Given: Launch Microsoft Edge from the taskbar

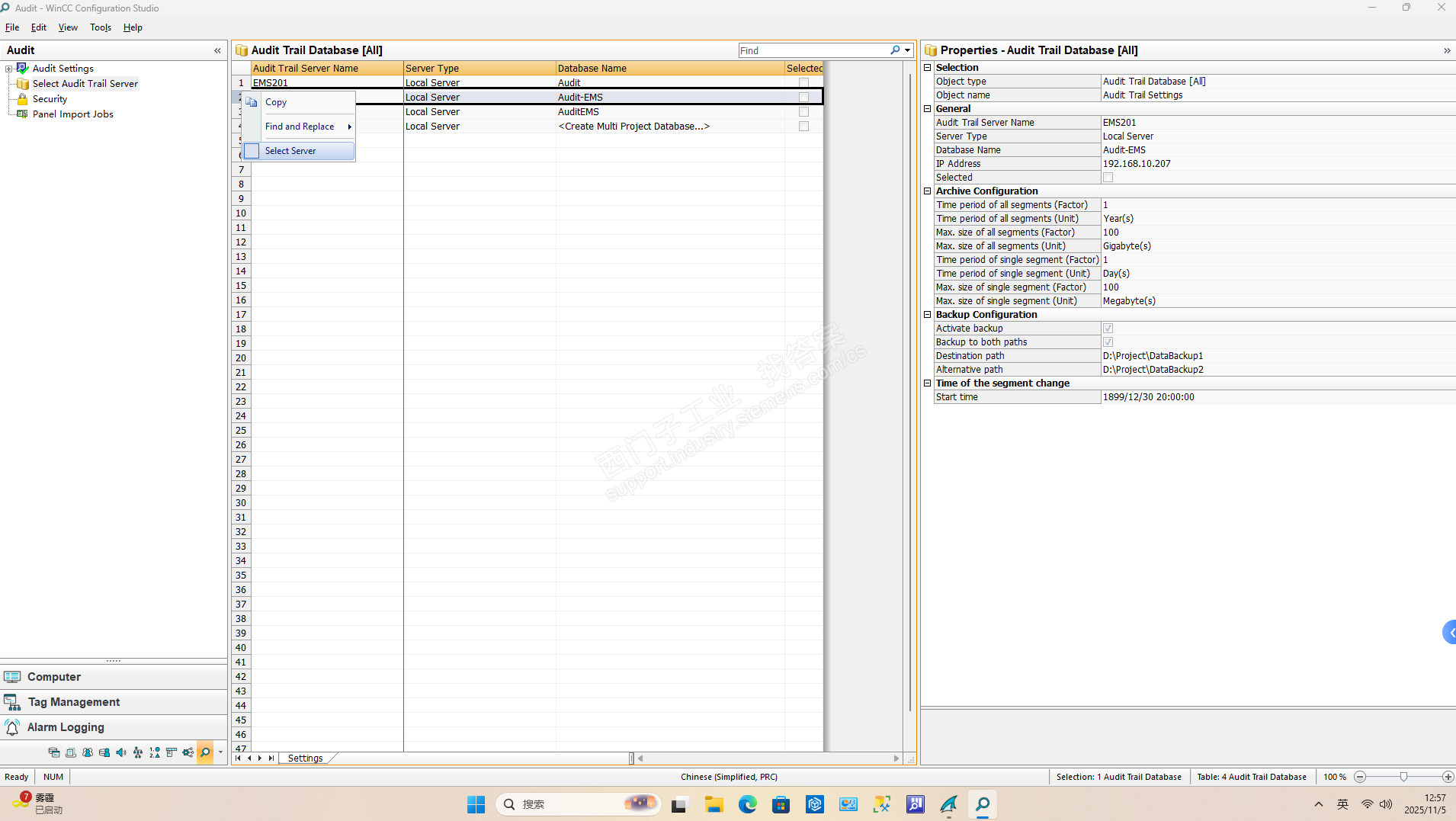Looking at the screenshot, I should pos(747,804).
